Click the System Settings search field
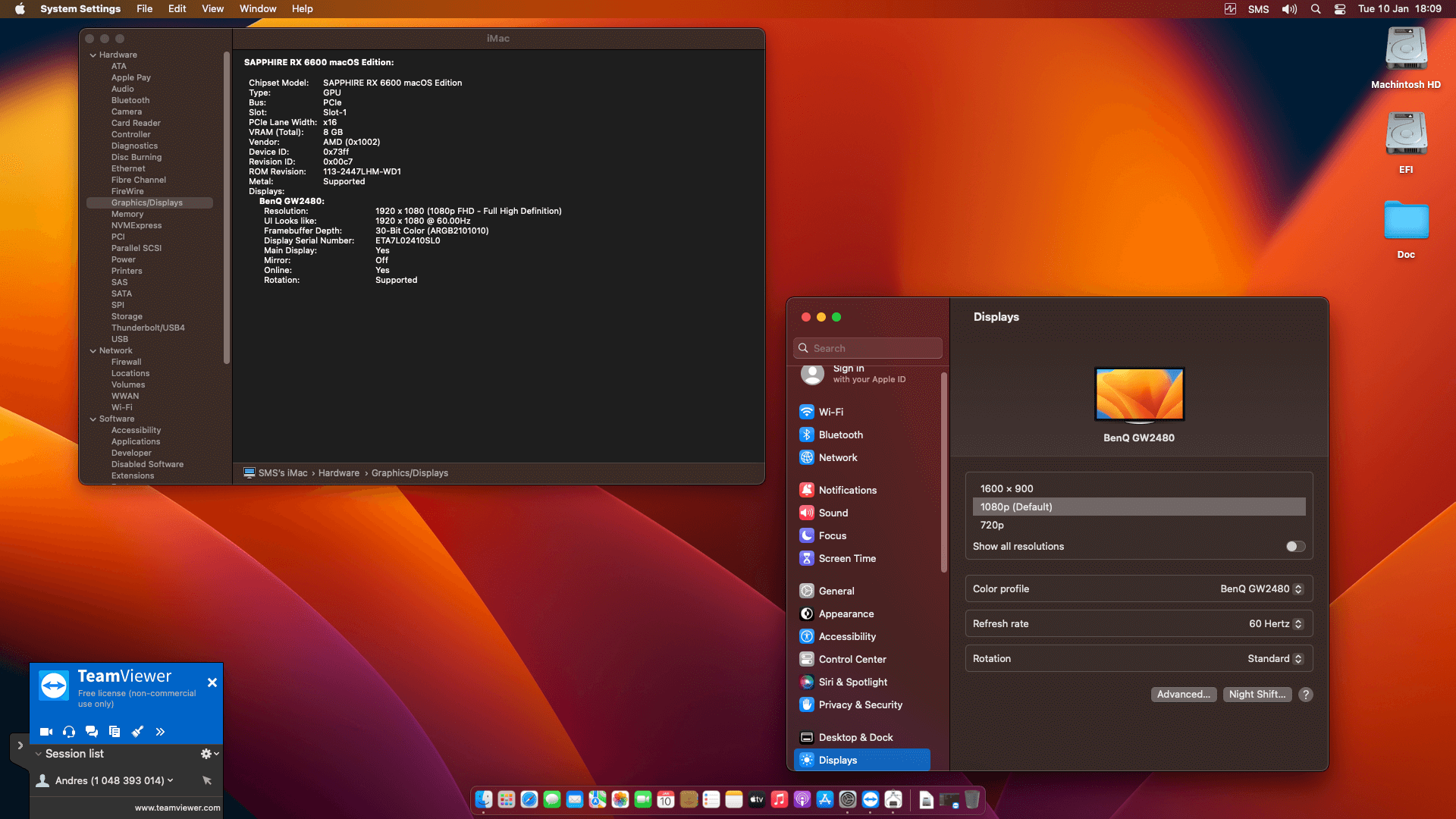 pyautogui.click(x=868, y=348)
